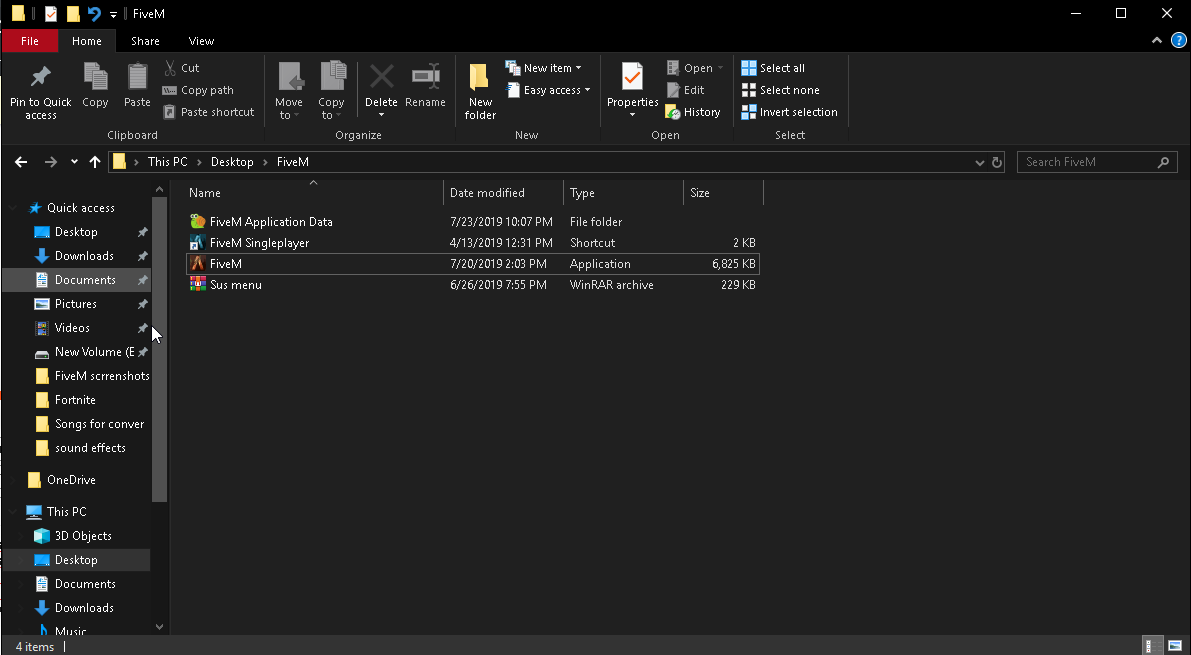Click the Paste icon in ribbon
This screenshot has width=1191, height=655.
click(x=137, y=78)
